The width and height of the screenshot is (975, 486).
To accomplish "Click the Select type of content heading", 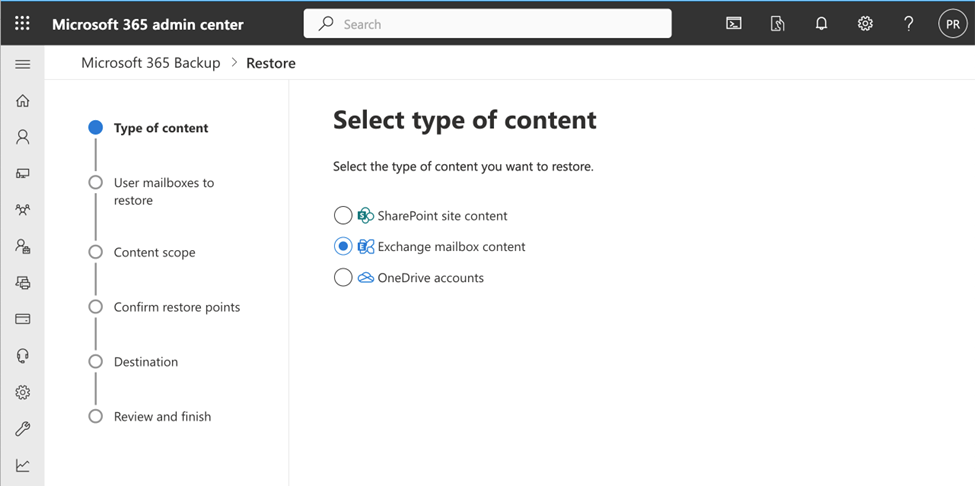I will click(x=464, y=120).
